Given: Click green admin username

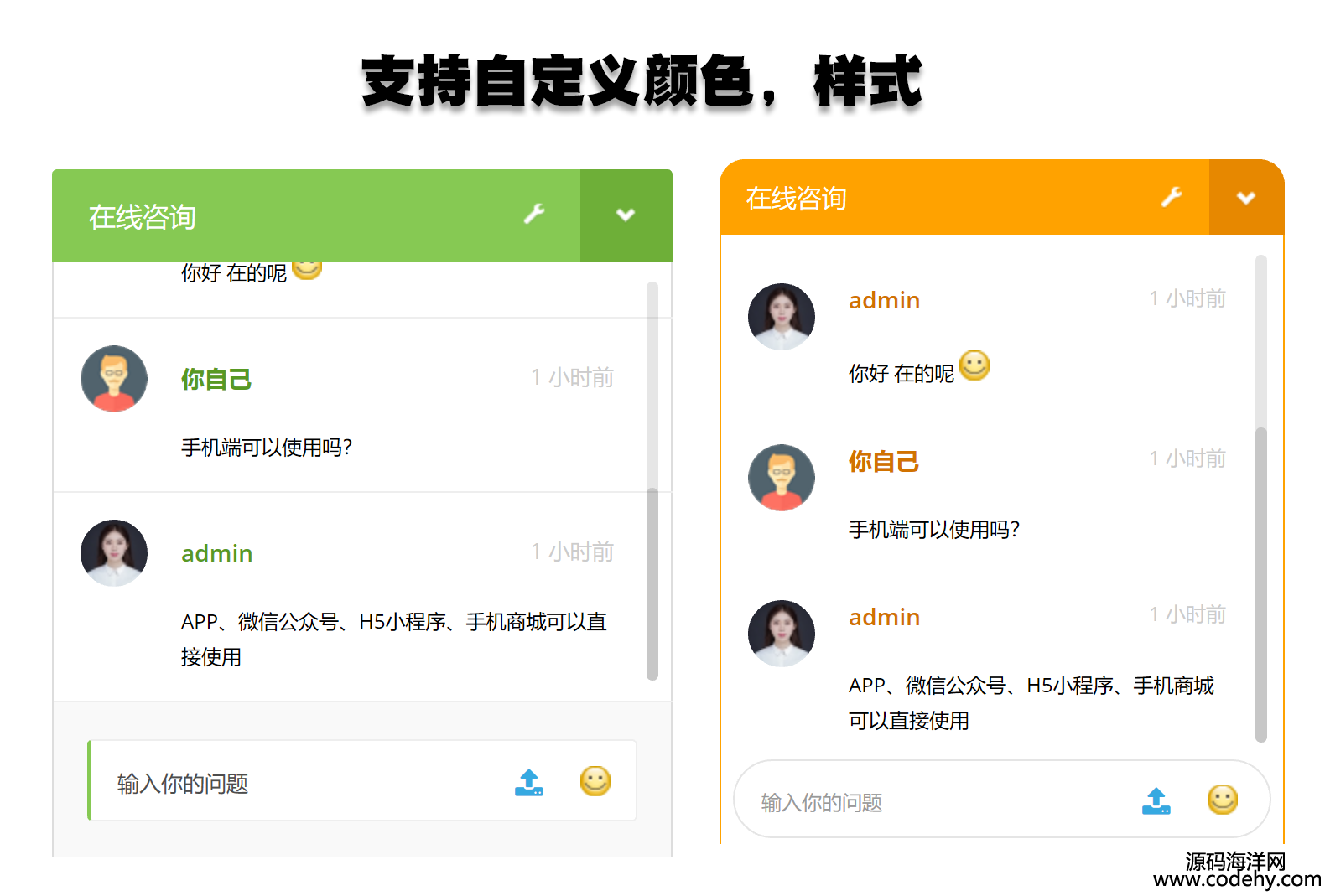Looking at the screenshot, I should click(217, 553).
